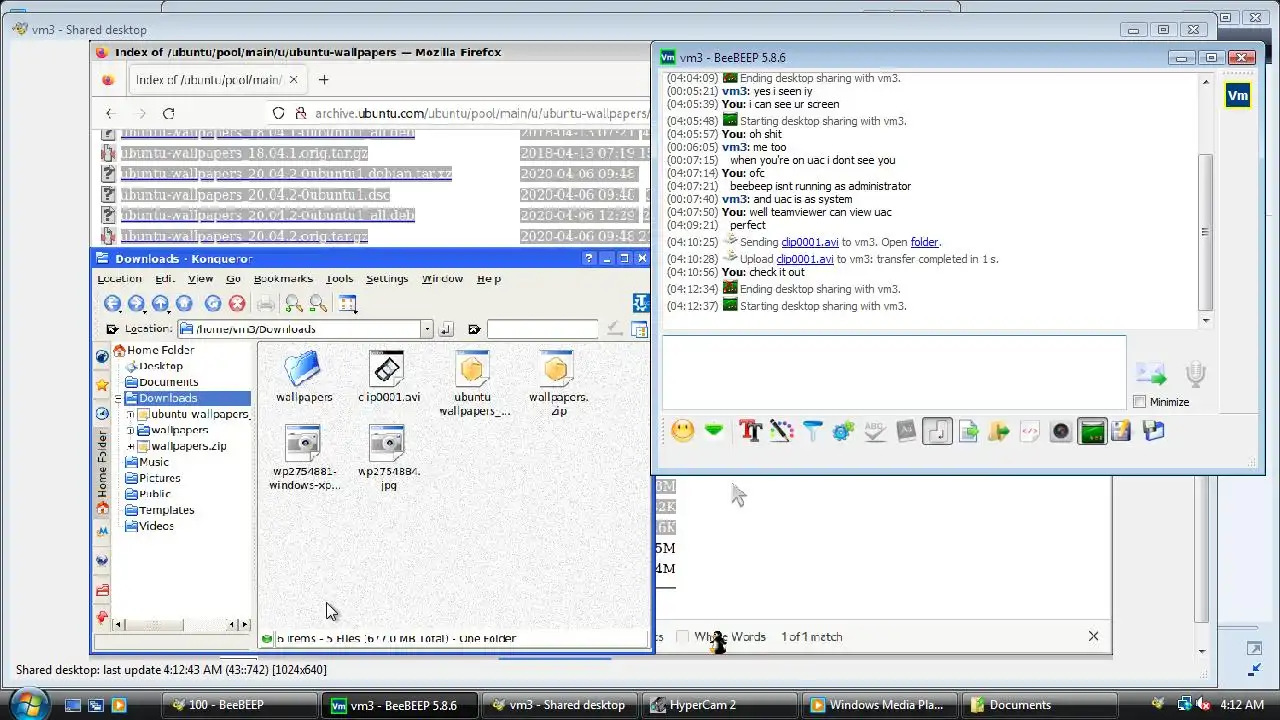Open Windows Start orb
This screenshot has height=720, width=1280.
point(27,704)
